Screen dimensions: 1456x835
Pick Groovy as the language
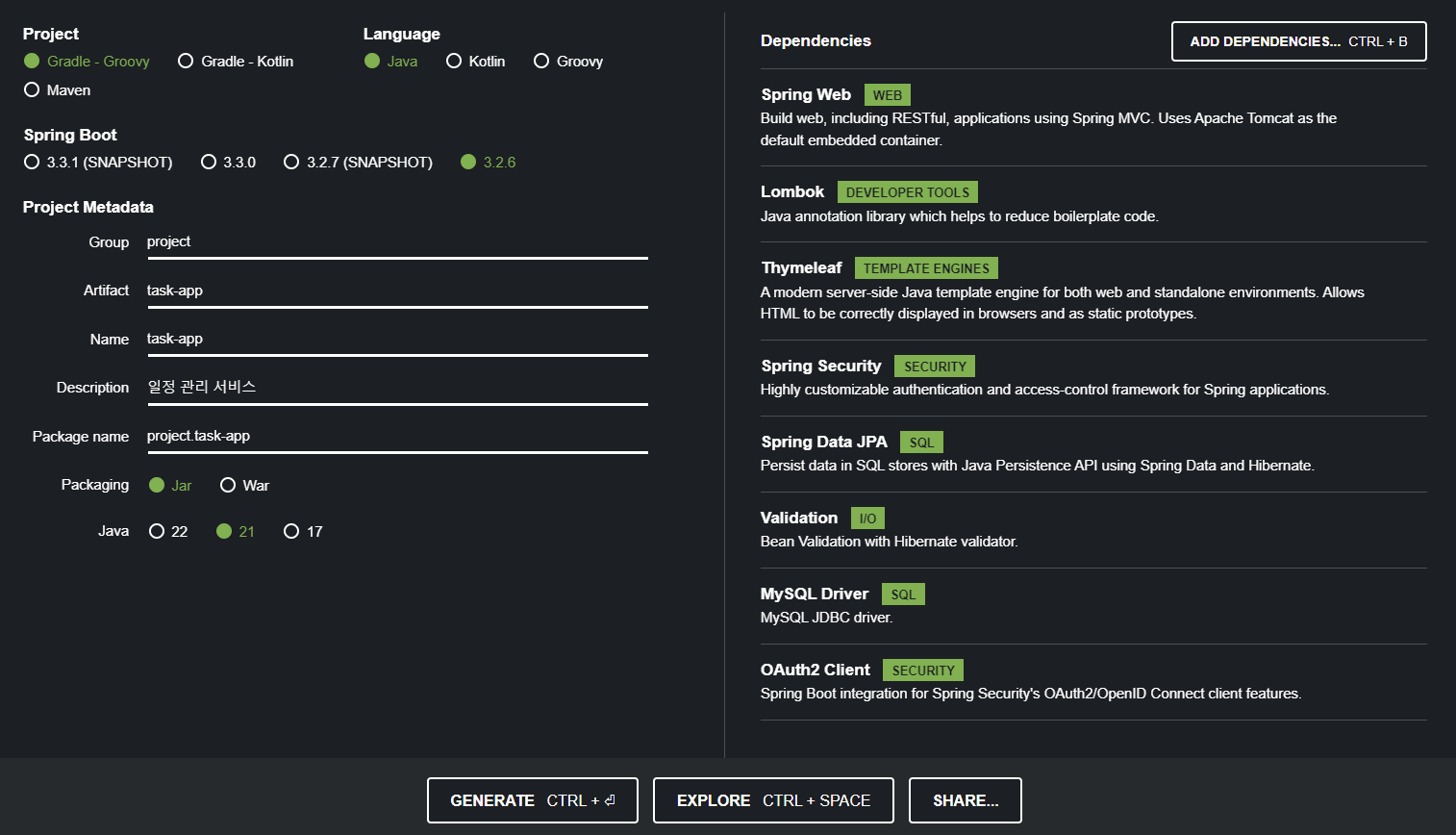[568, 61]
